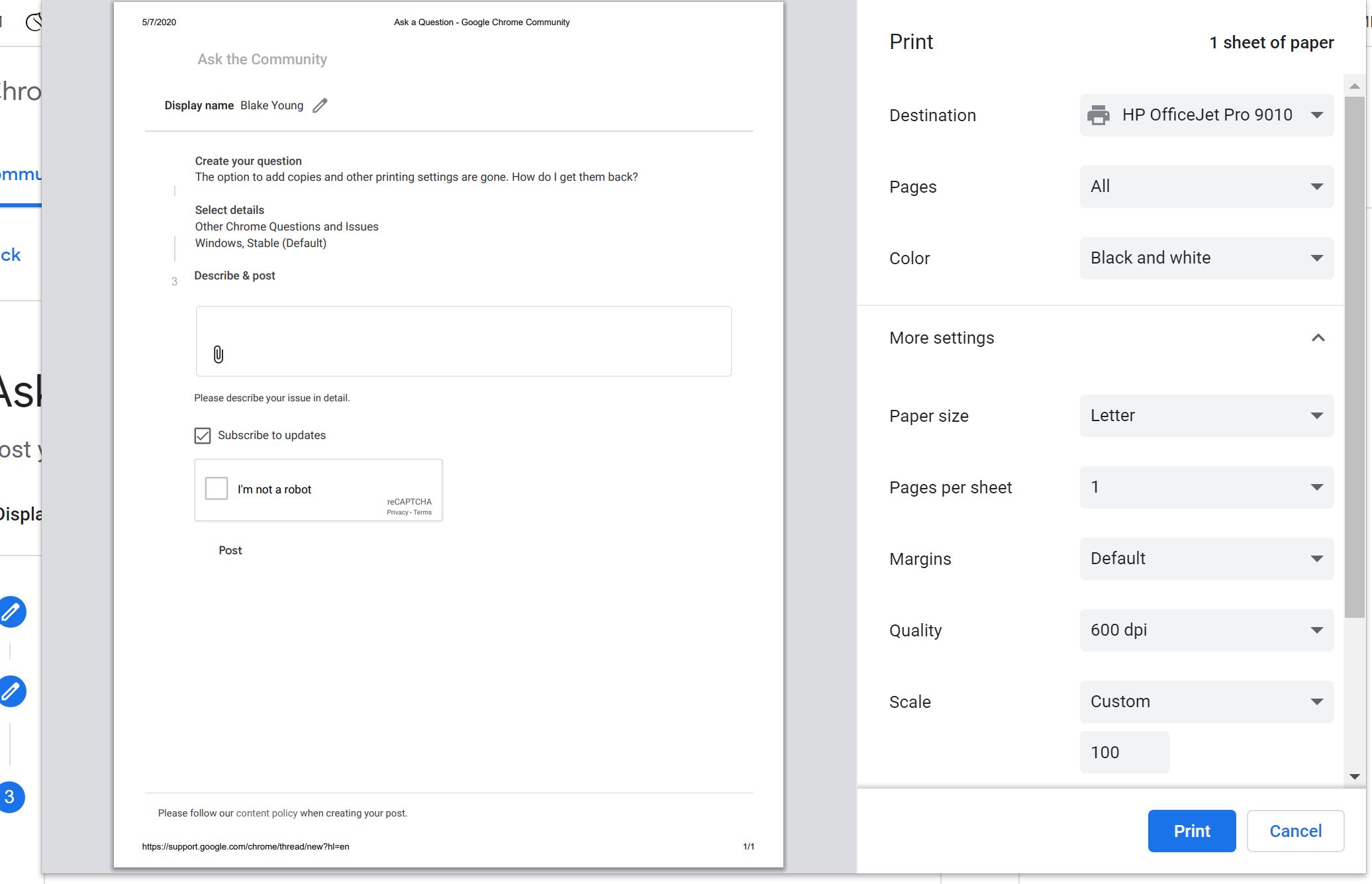
Task: Click the 'Windows, Stable (Default)' detail text
Action: [261, 243]
